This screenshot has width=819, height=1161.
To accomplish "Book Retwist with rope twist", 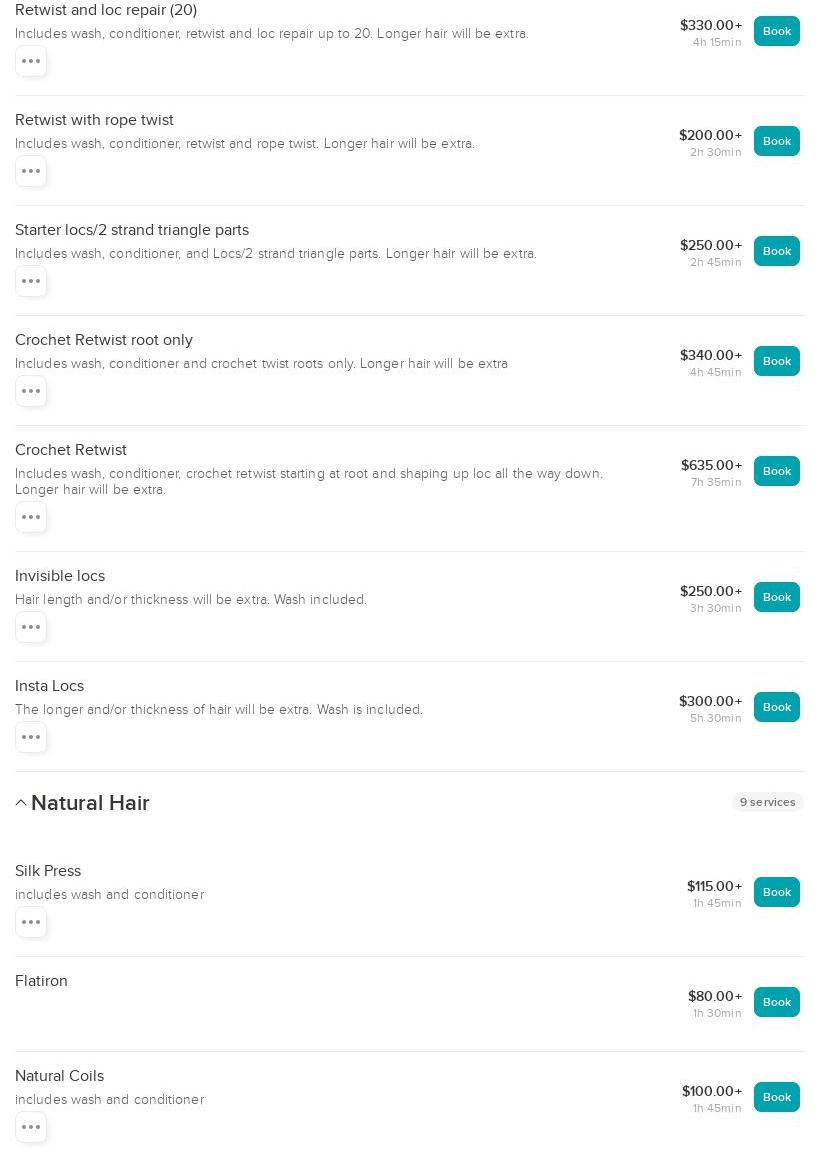I will coord(776,141).
